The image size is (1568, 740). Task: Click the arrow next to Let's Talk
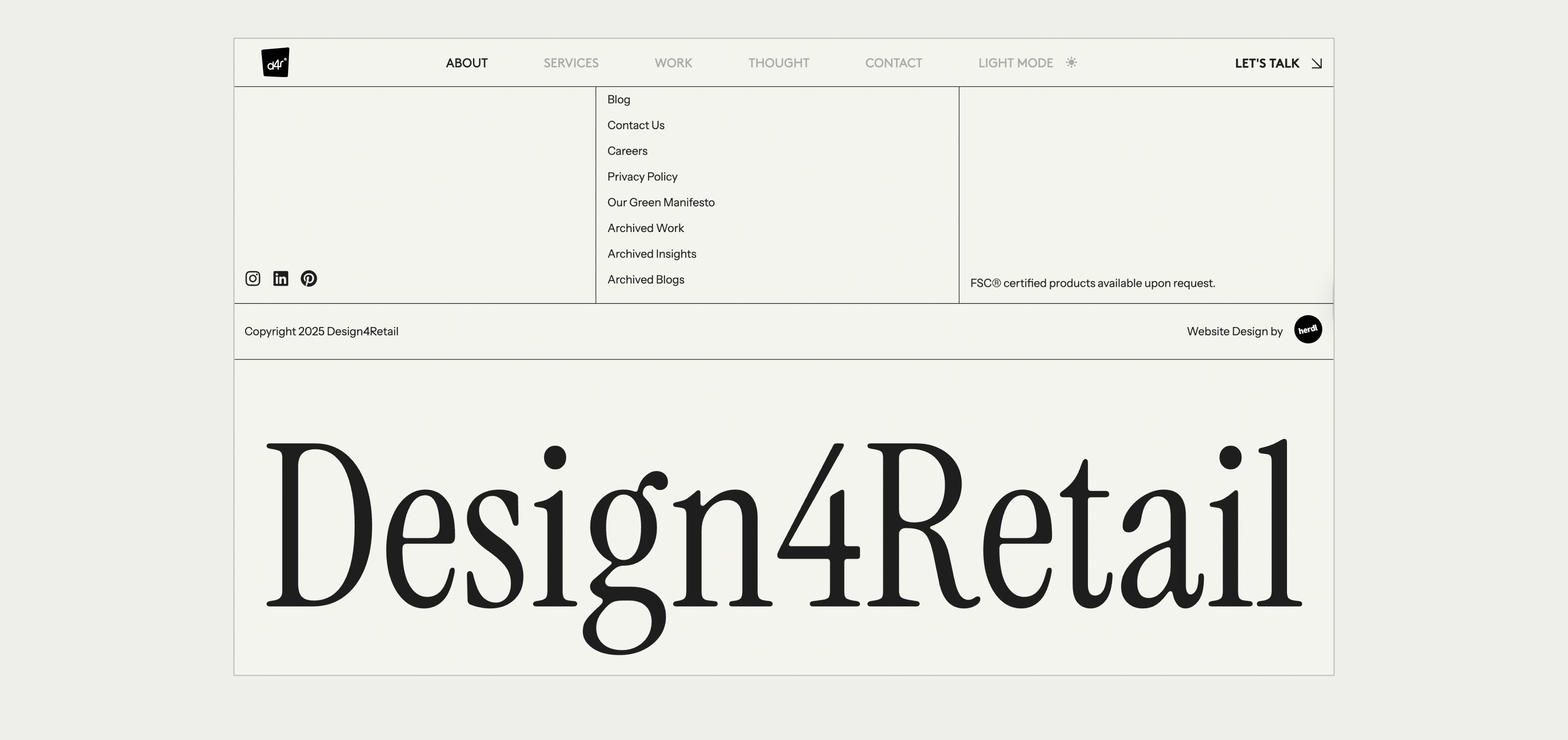point(1317,63)
